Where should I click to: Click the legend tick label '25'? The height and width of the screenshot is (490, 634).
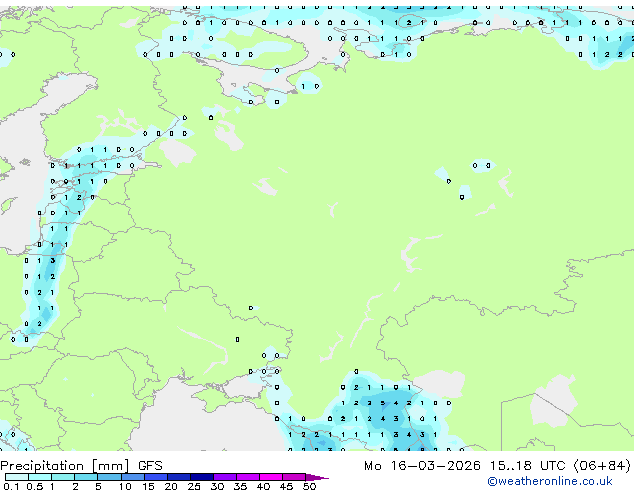coord(194,486)
